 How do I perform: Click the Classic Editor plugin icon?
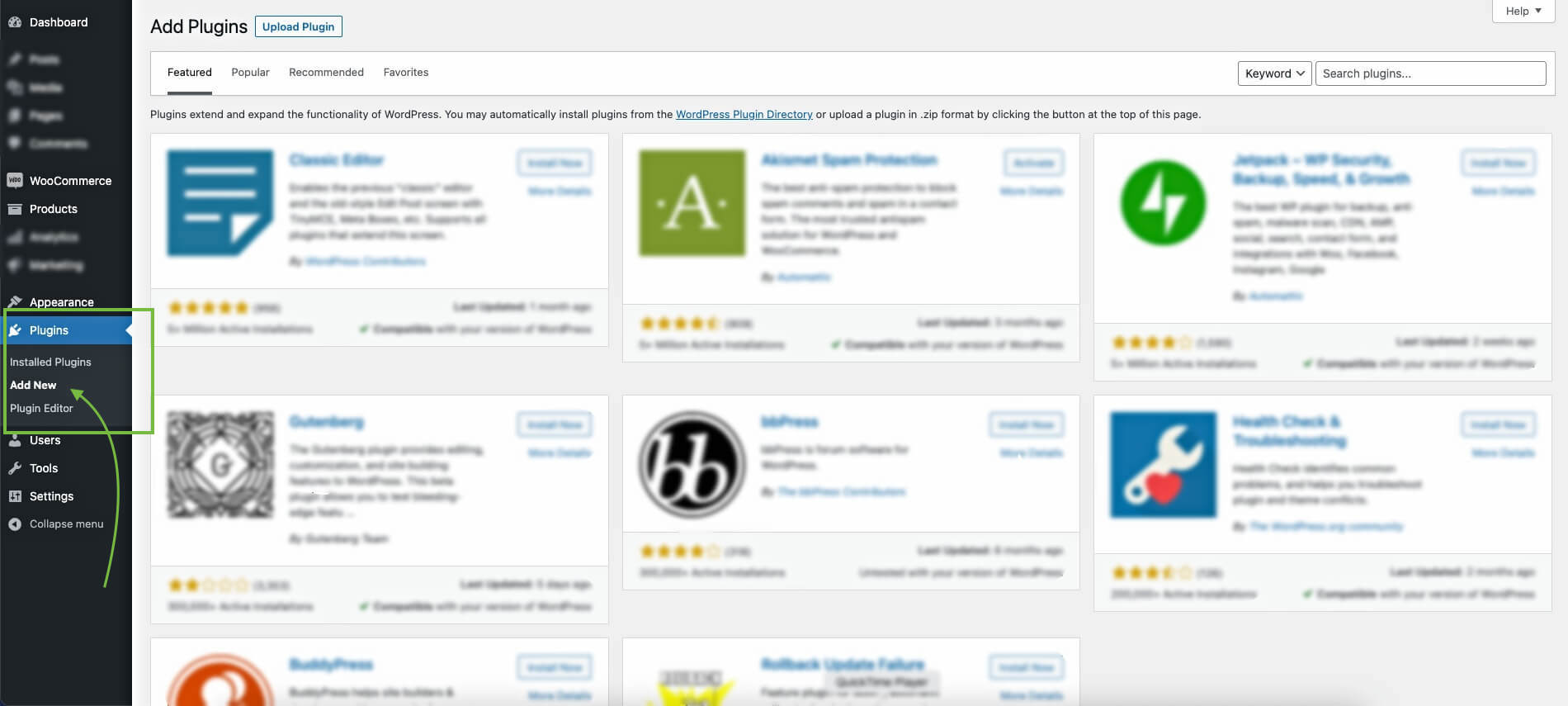[x=220, y=203]
